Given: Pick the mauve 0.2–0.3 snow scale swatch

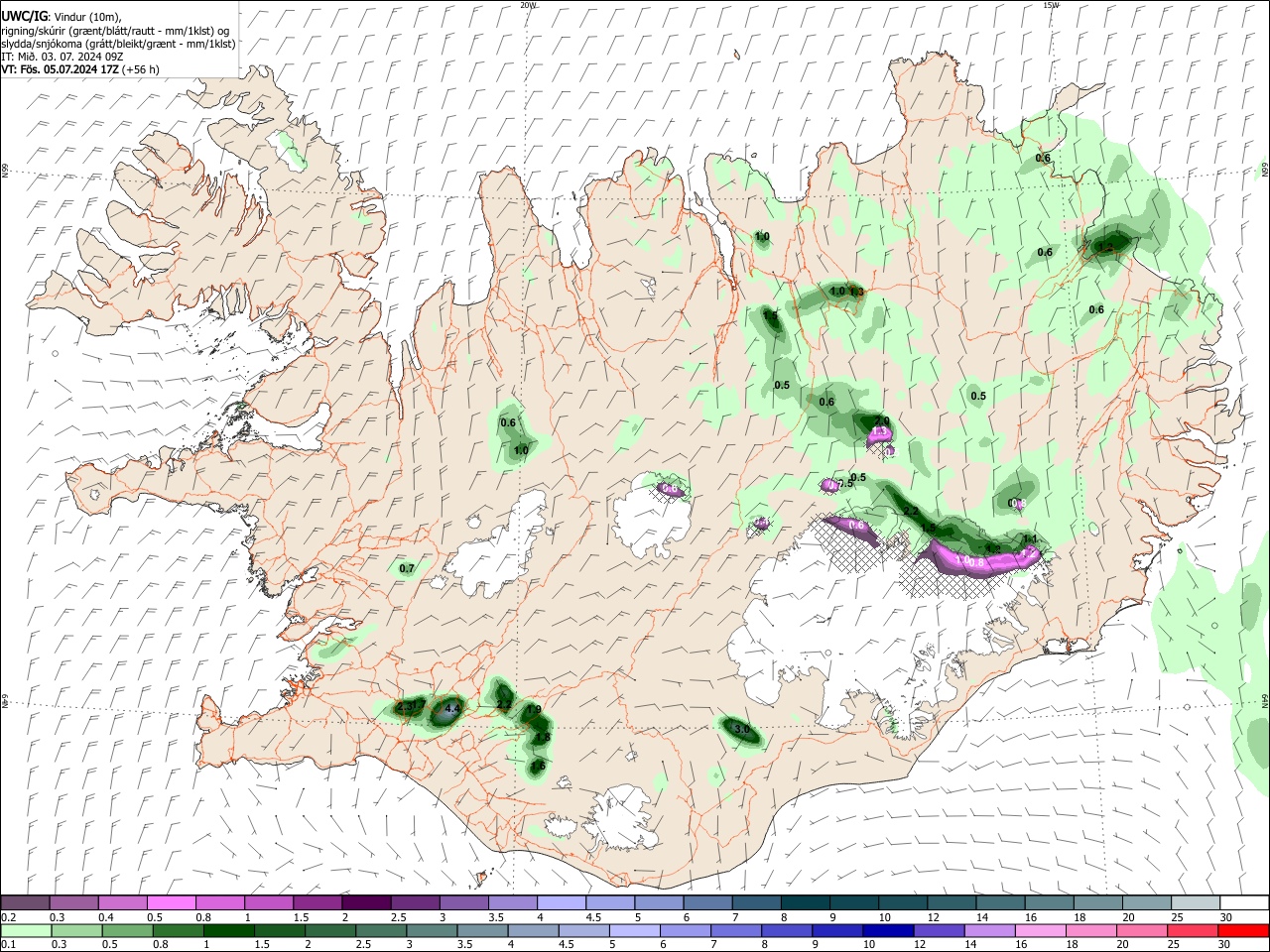Looking at the screenshot, I should click(x=25, y=902).
